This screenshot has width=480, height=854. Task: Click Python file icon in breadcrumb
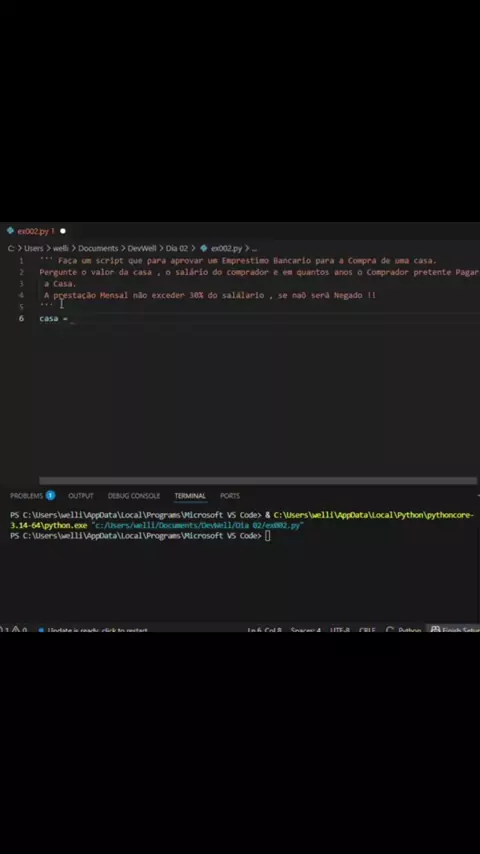pos(204,248)
